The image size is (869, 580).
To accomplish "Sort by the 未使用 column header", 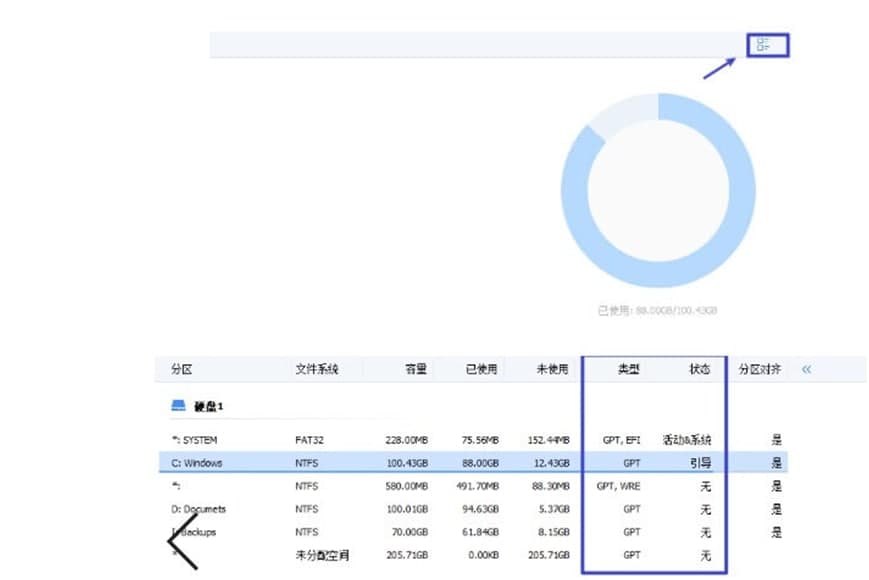I will 552,369.
